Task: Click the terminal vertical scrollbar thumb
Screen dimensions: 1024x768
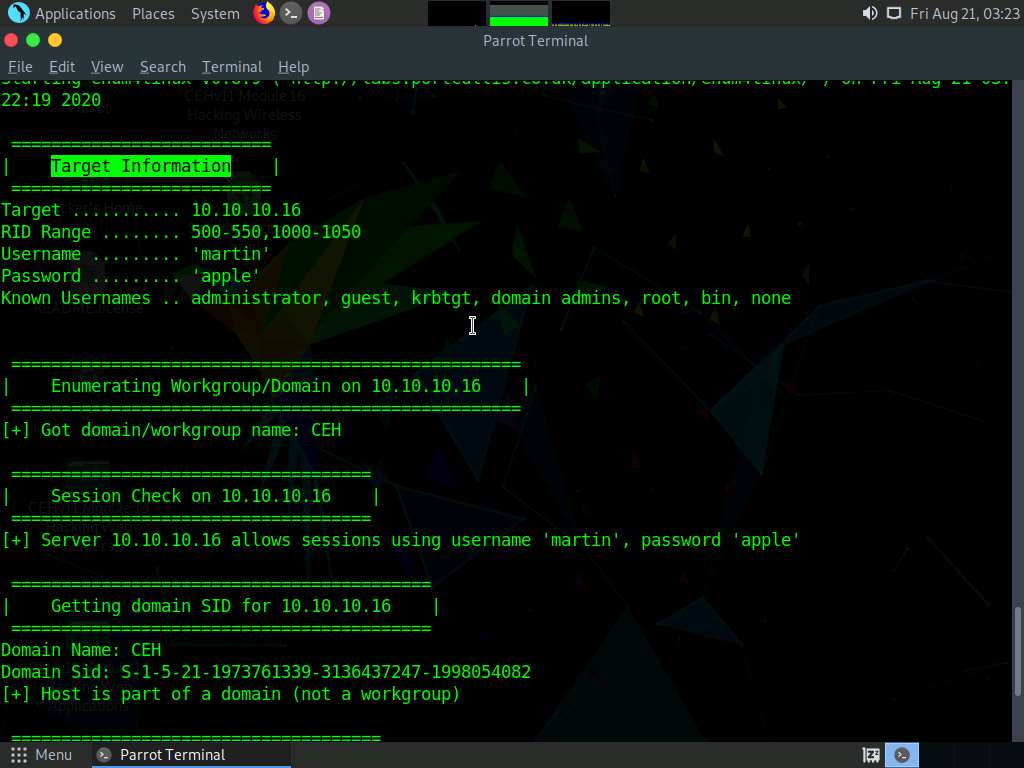Action: click(1017, 651)
